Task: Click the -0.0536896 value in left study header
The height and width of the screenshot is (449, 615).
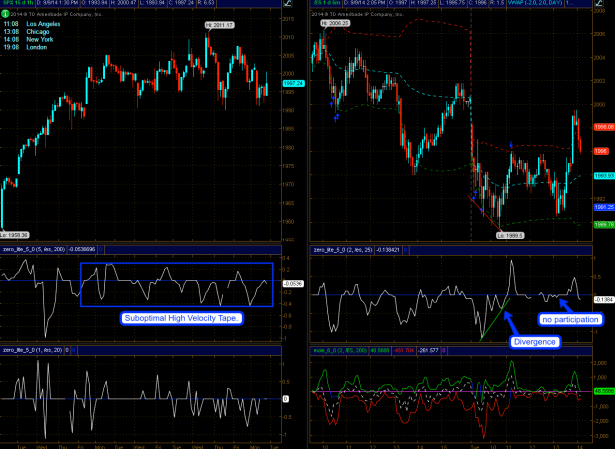Action: pyautogui.click(x=82, y=249)
